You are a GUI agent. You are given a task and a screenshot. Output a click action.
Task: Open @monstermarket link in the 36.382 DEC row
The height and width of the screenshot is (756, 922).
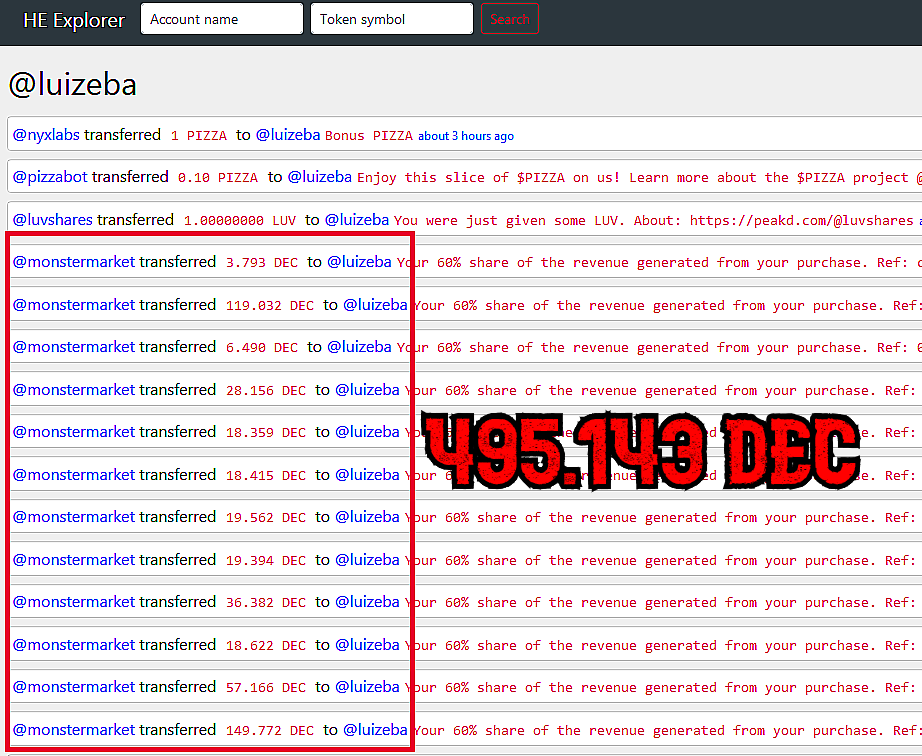point(74,602)
